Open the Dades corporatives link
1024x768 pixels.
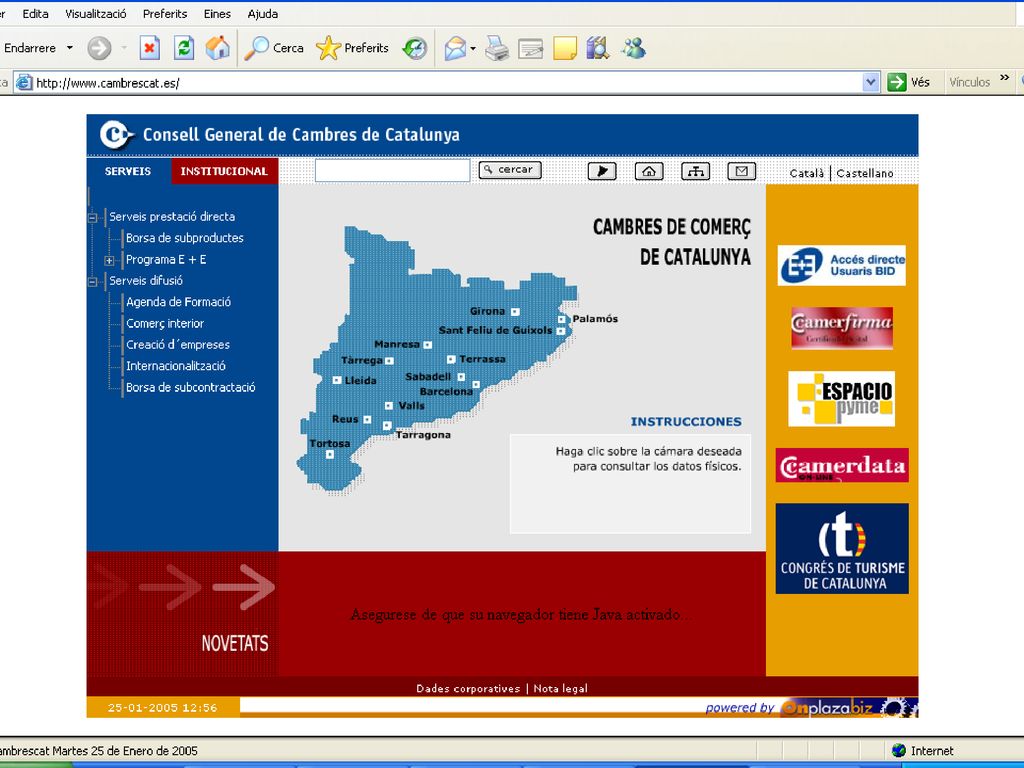pos(468,688)
